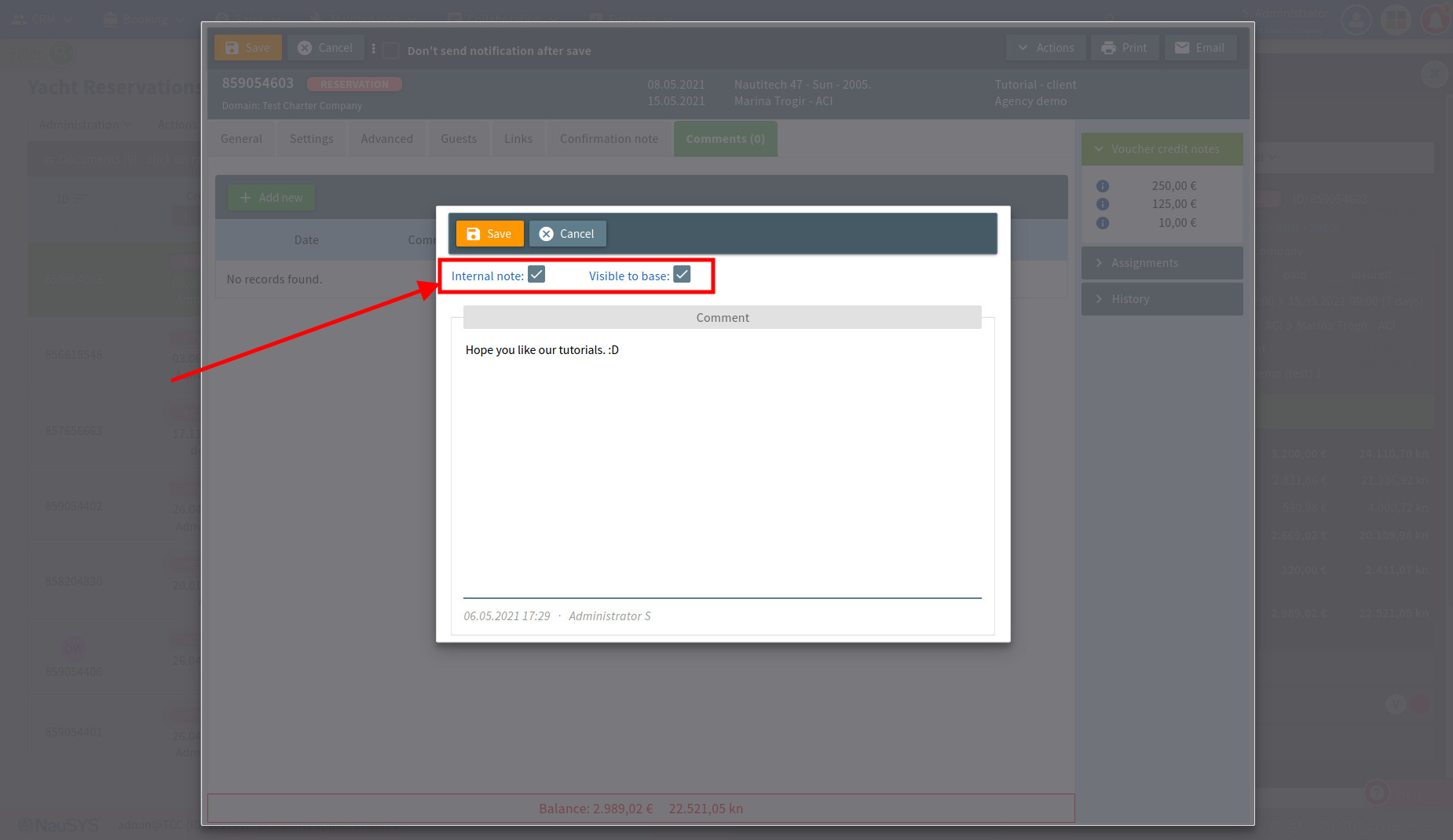Open the Actions dropdown
The width and height of the screenshot is (1453, 840).
point(1045,48)
